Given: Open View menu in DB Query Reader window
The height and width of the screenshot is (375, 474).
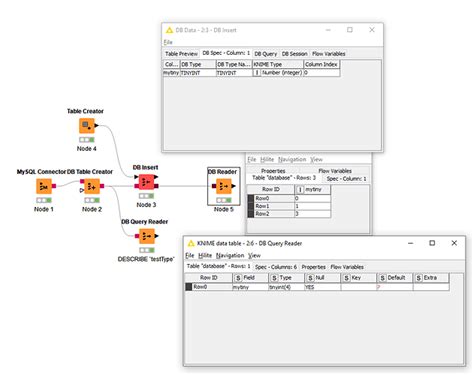Looking at the screenshot, I should (254, 255).
